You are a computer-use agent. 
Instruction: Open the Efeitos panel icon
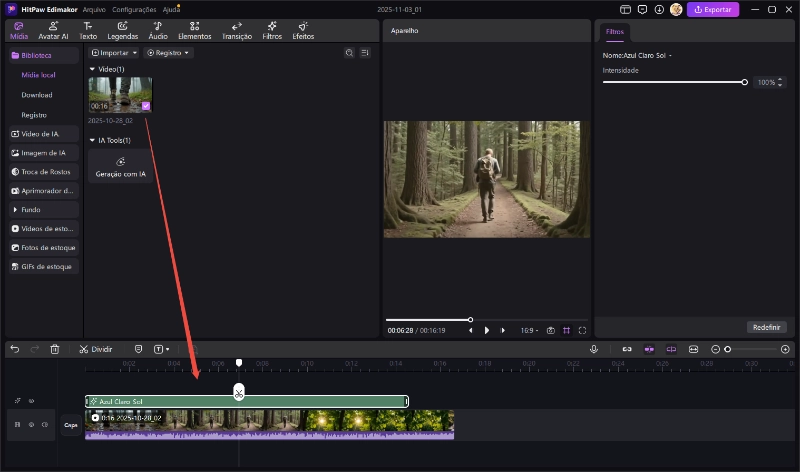point(302,30)
